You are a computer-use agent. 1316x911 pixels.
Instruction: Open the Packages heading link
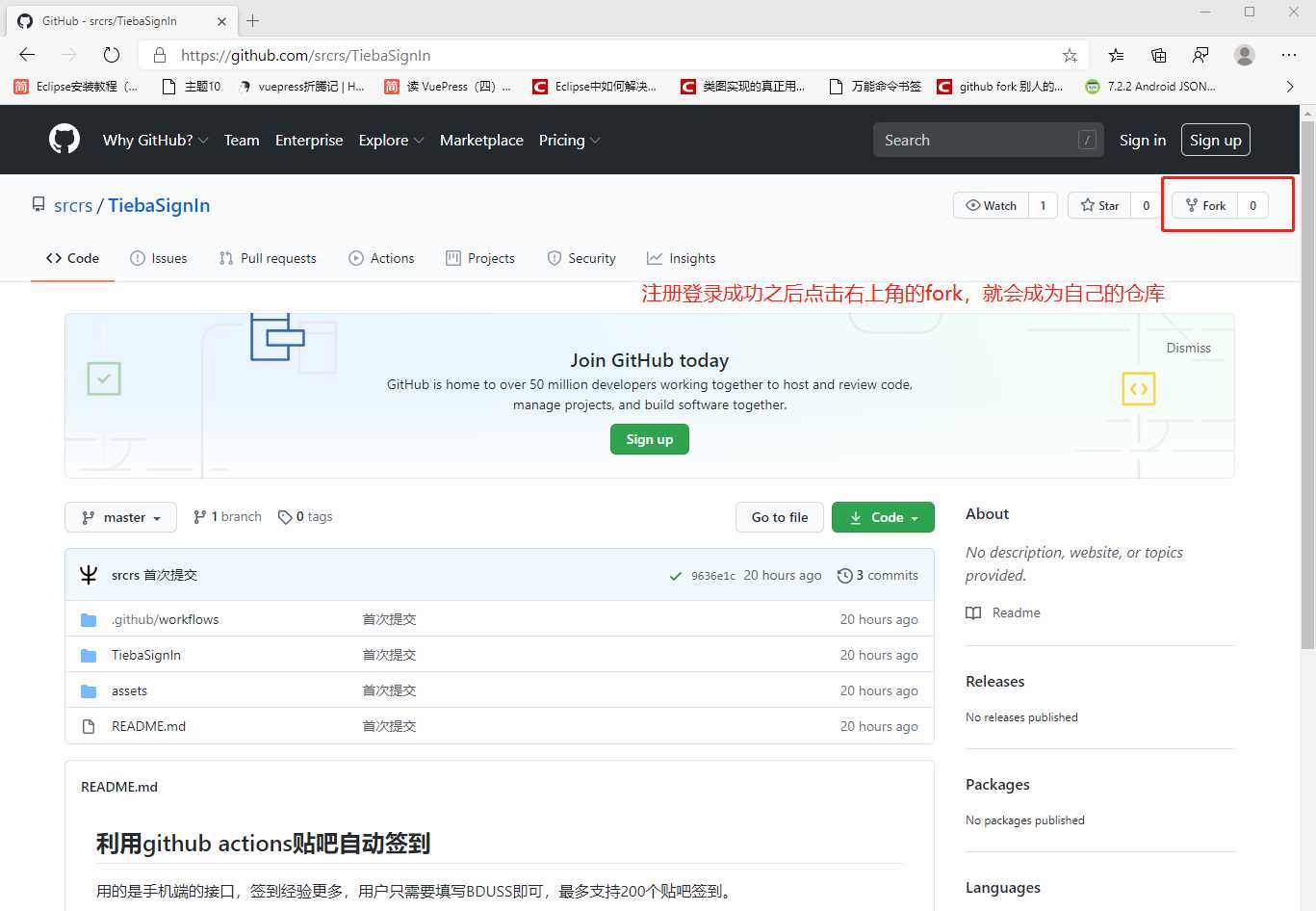pos(997,784)
